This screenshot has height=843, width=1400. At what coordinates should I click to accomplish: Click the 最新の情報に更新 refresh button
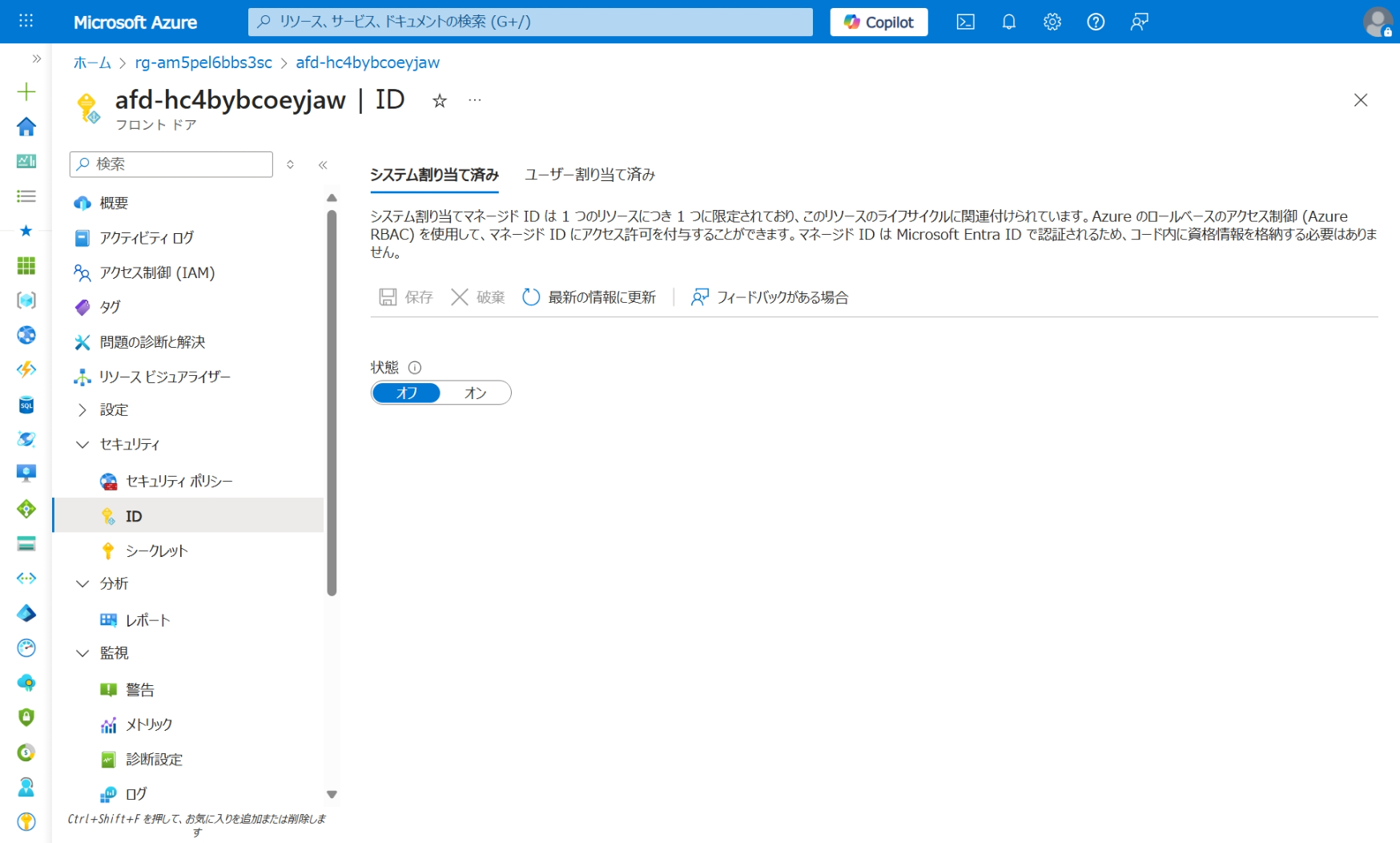coord(589,296)
